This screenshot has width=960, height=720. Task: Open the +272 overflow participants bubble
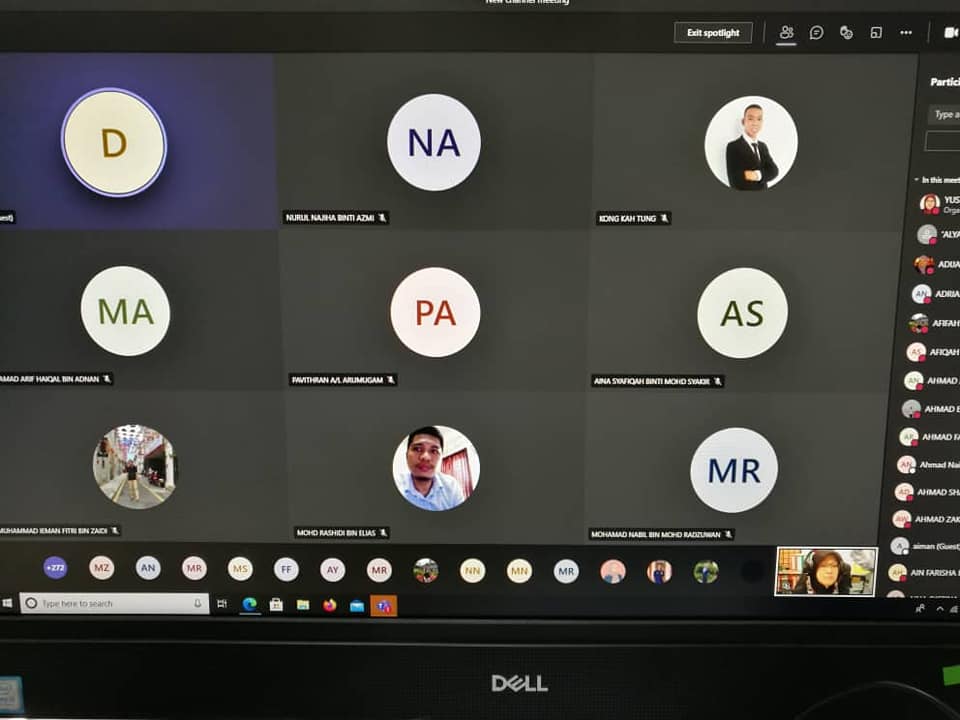click(55, 568)
